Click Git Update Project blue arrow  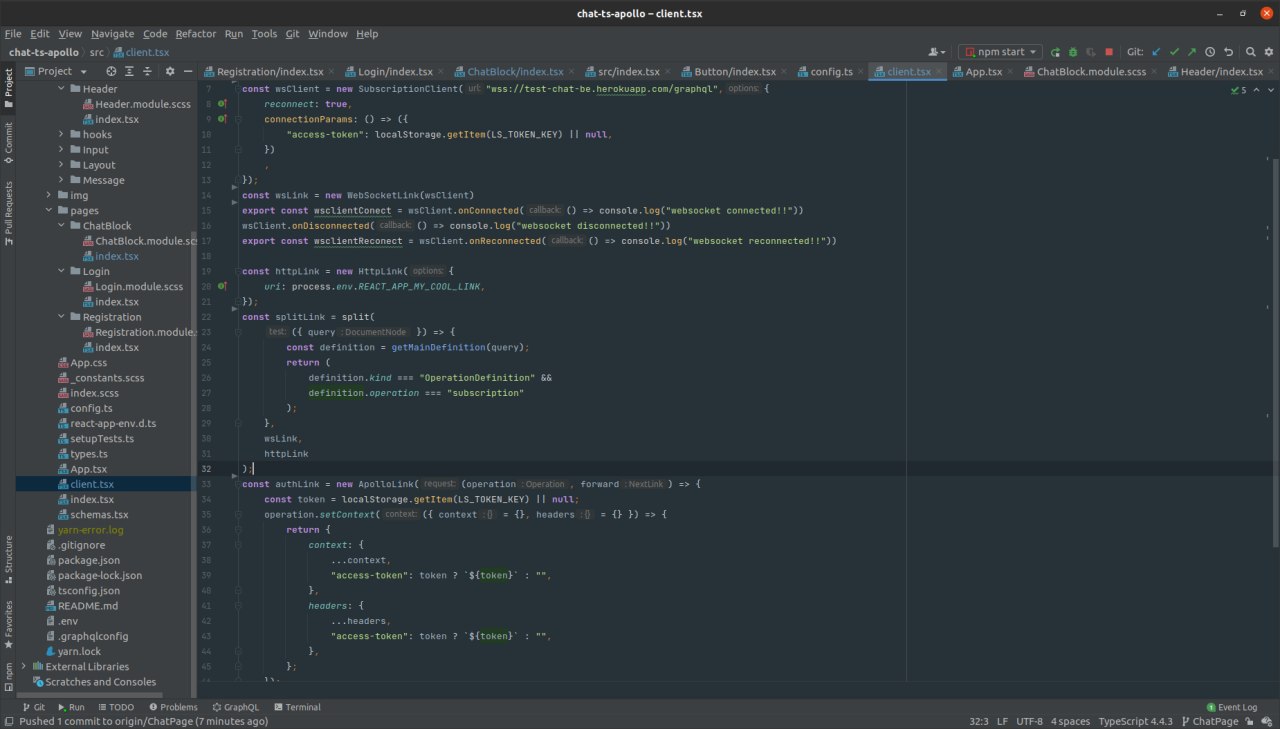tap(1156, 52)
